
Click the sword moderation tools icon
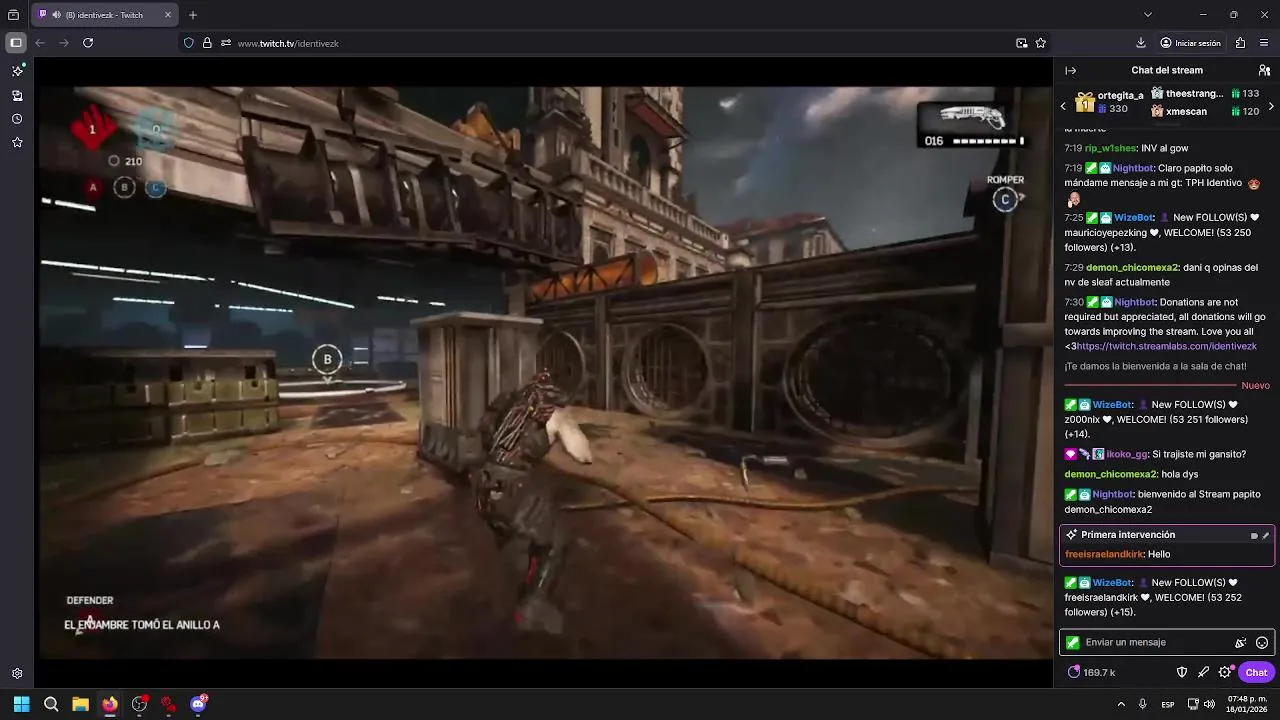(1203, 672)
